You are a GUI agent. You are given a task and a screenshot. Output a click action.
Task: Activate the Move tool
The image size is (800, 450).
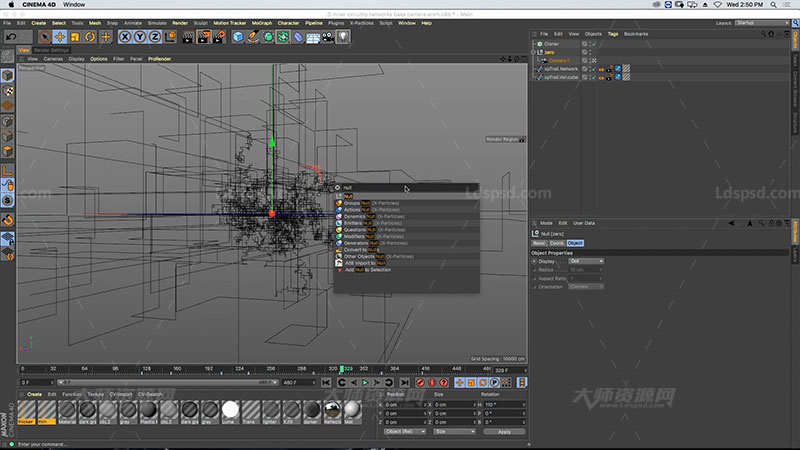point(60,37)
